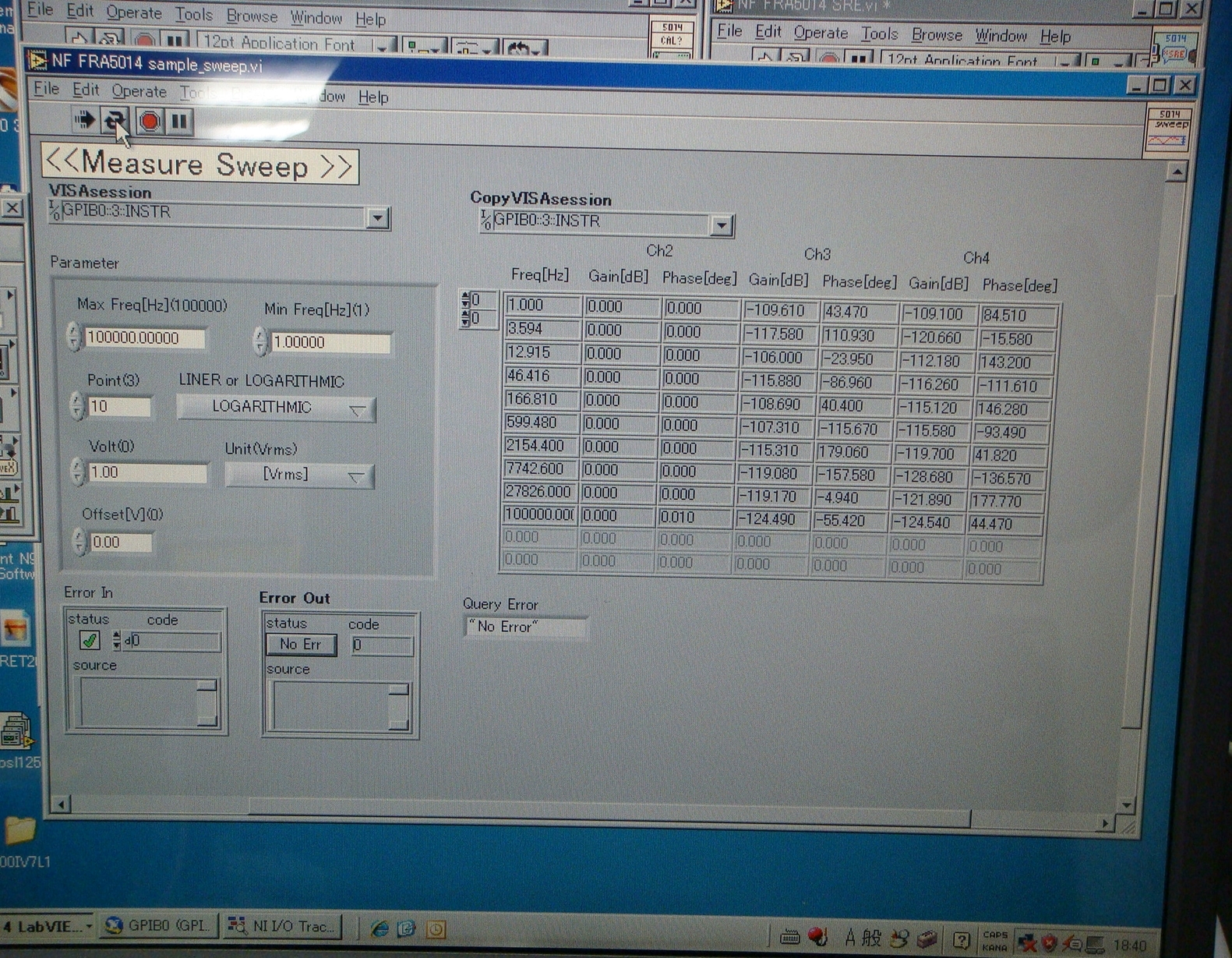Viewport: 1232px width, 958px height.
Task: Click the vertical scrollbar up arrow
Action: point(1176,171)
